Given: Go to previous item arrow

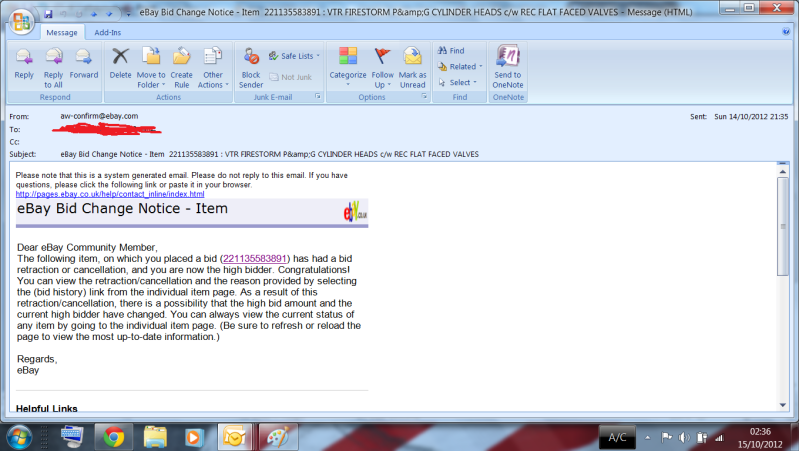Looking at the screenshot, I should [x=94, y=14].
